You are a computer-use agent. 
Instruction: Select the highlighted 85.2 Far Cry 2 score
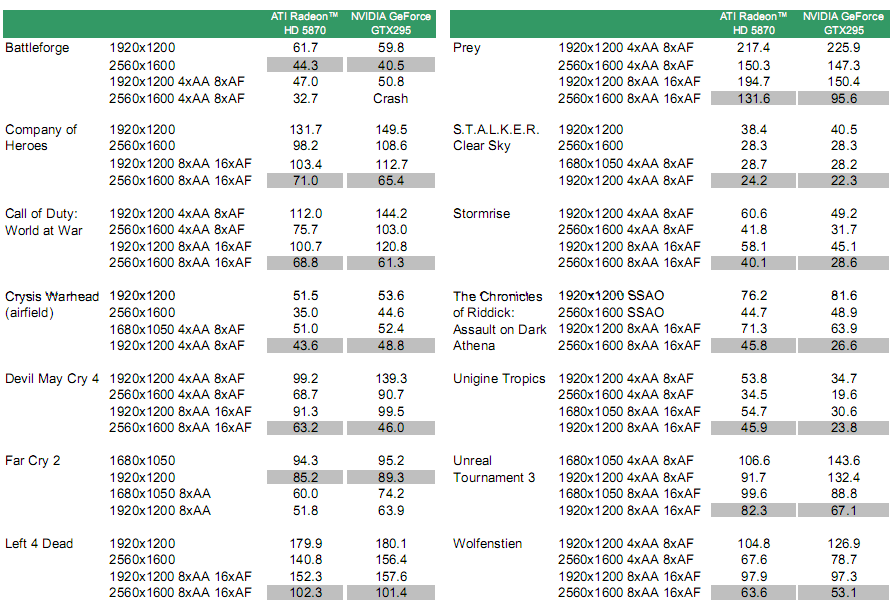pos(305,478)
